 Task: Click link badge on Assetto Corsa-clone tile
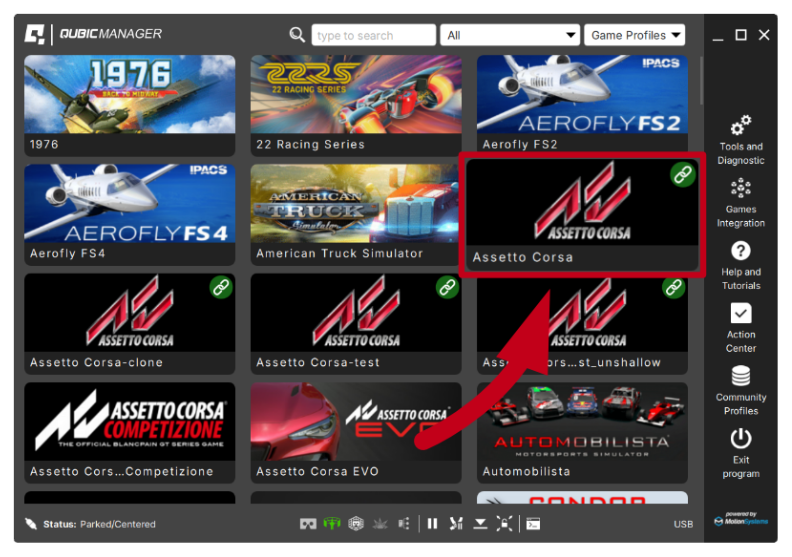[220, 288]
